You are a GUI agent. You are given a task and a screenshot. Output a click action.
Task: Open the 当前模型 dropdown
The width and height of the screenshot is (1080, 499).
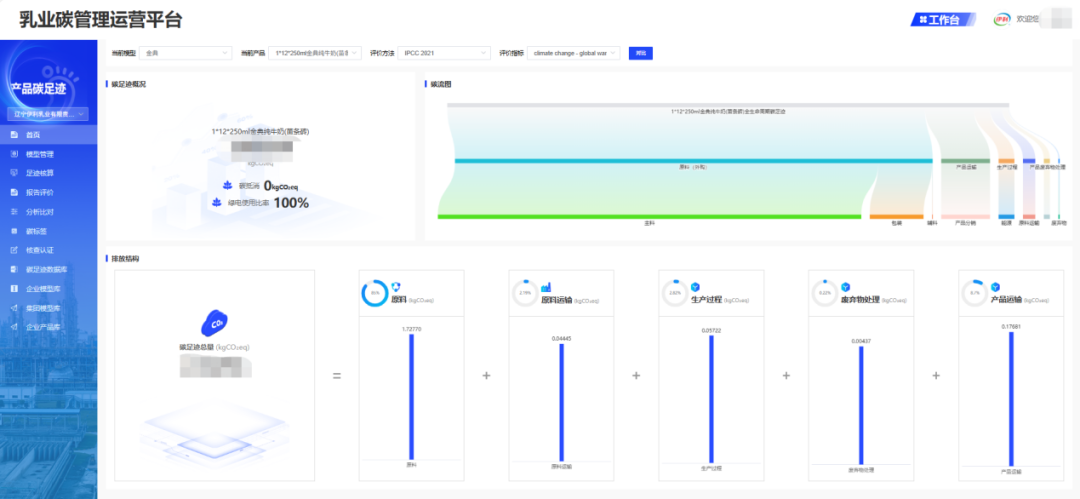[x=185, y=53]
